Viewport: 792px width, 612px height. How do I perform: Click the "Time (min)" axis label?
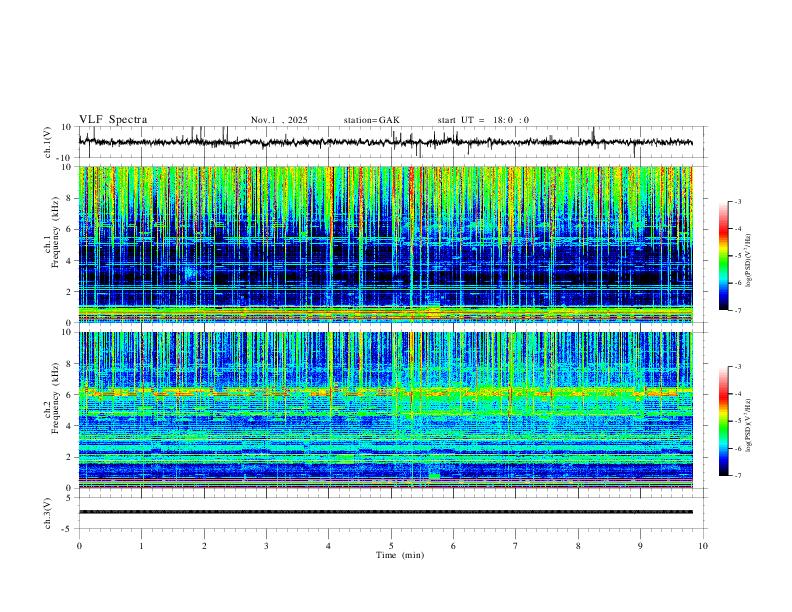click(400, 555)
